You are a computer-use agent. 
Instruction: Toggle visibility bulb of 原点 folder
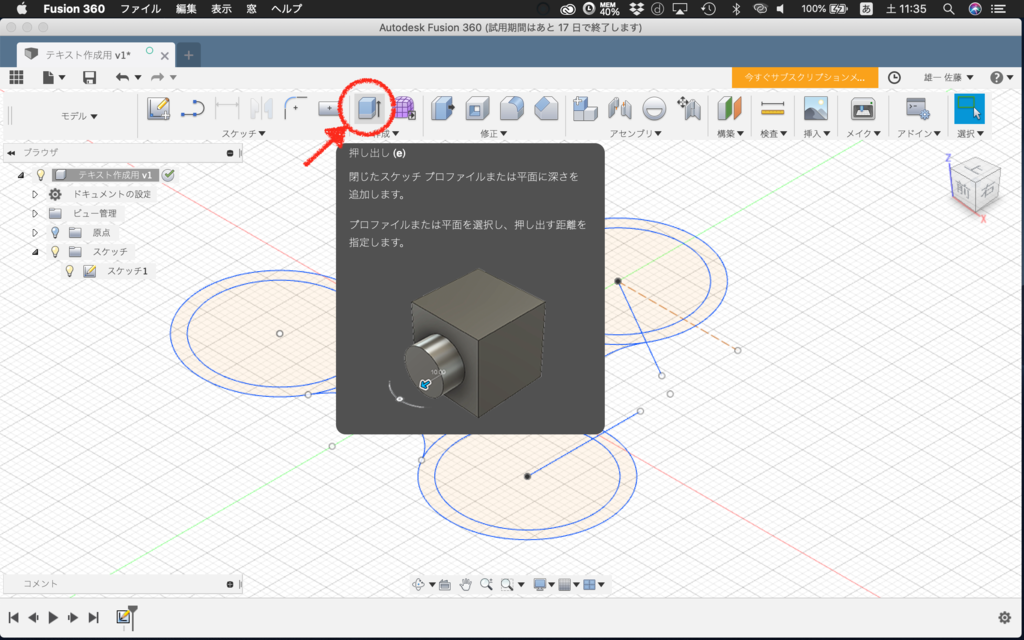pos(56,232)
